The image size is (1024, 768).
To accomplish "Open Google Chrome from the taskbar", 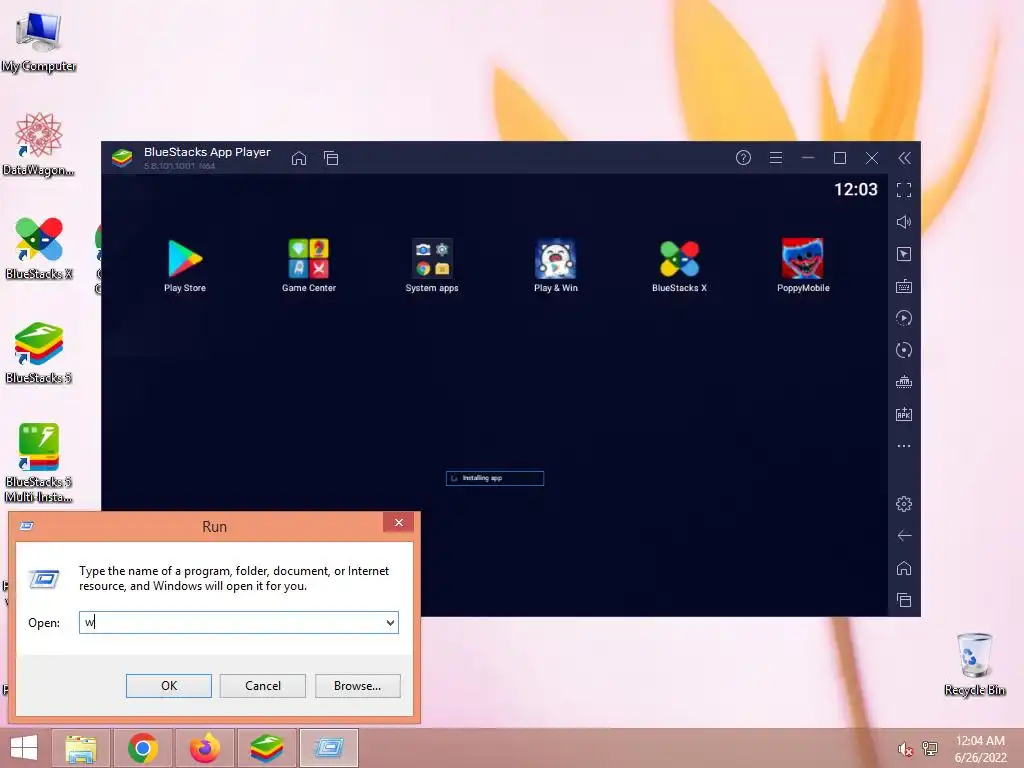I will 143,748.
